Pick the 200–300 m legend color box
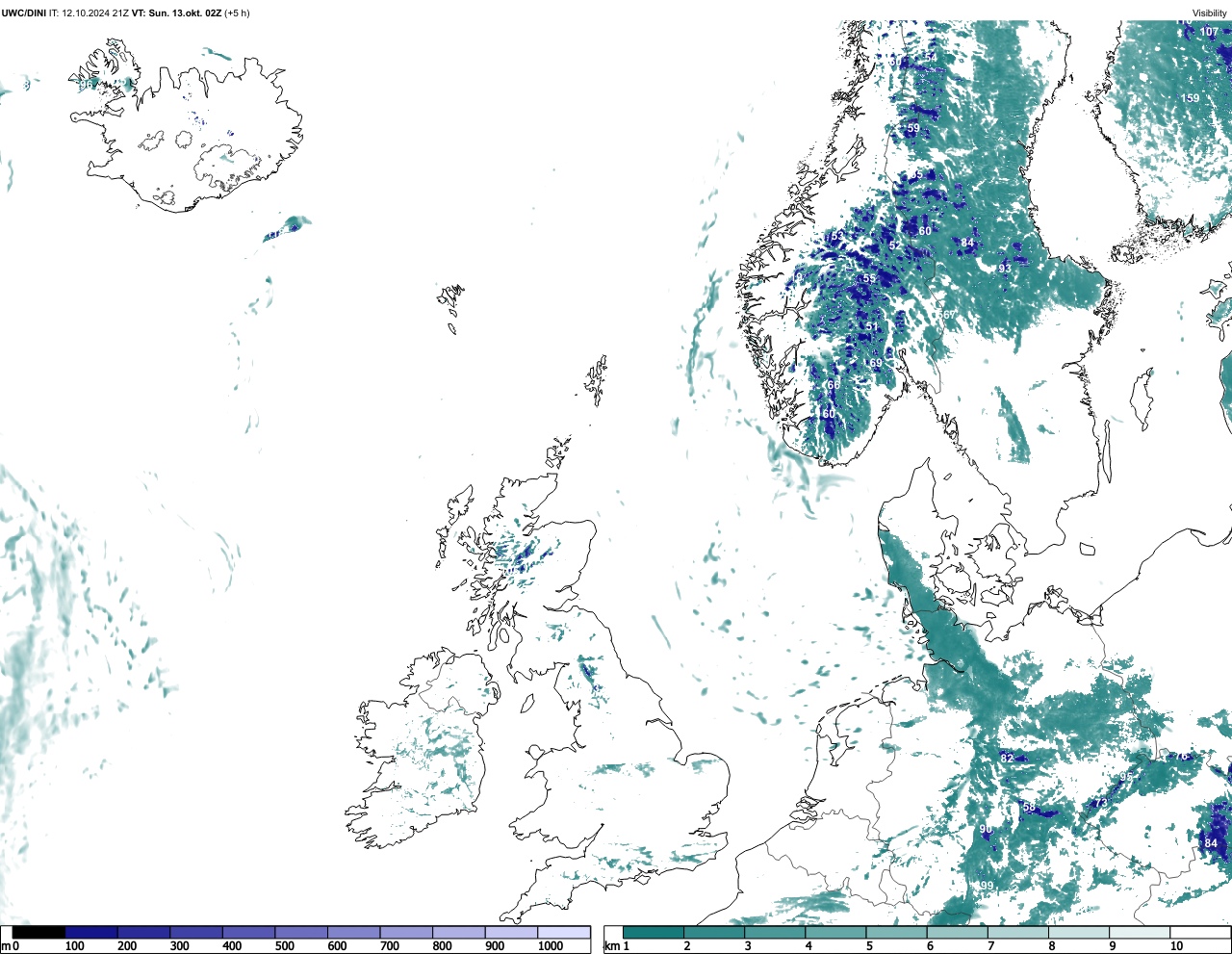Viewport: 1232px width, 954px height. pyautogui.click(x=144, y=932)
